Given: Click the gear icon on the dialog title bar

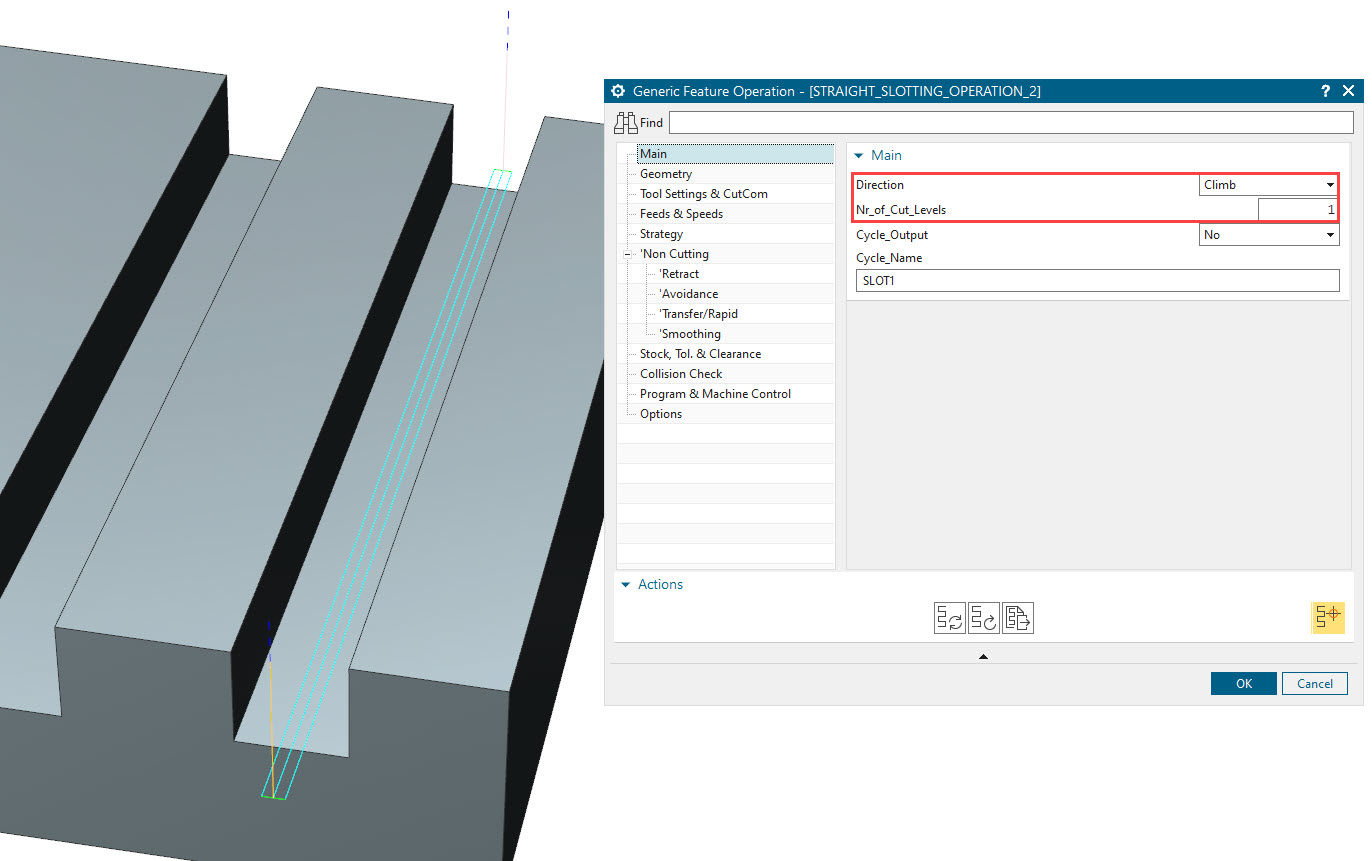Looking at the screenshot, I should pyautogui.click(x=617, y=91).
